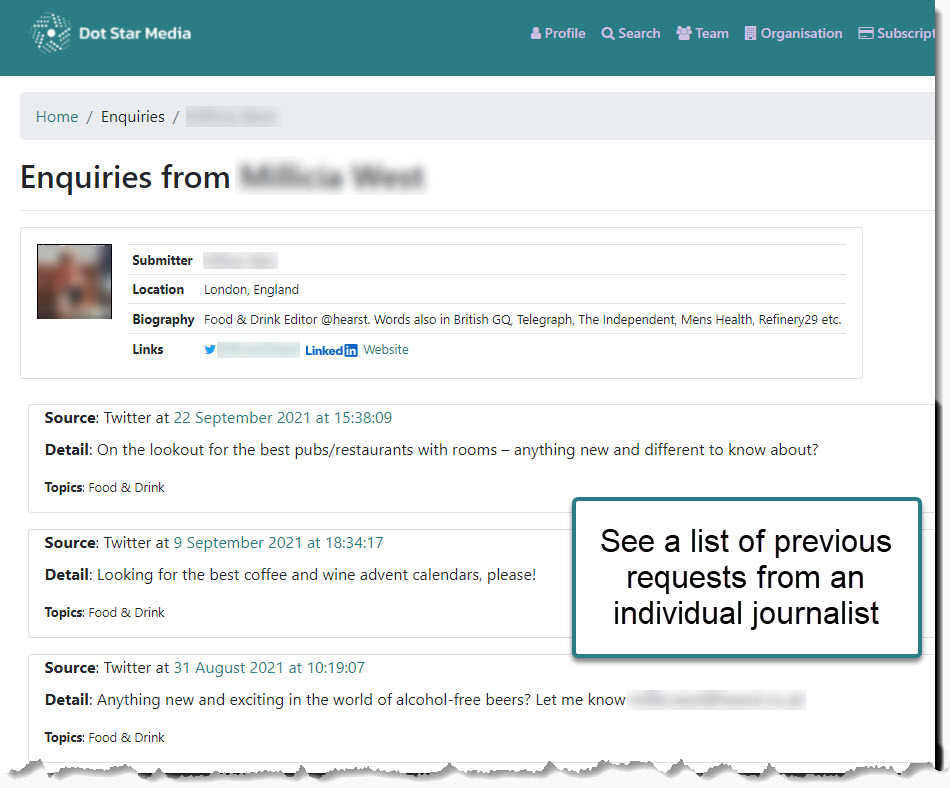Viewport: 950px width, 788px height.
Task: Click the 'Enquiries from' page heading
Action: (125, 177)
